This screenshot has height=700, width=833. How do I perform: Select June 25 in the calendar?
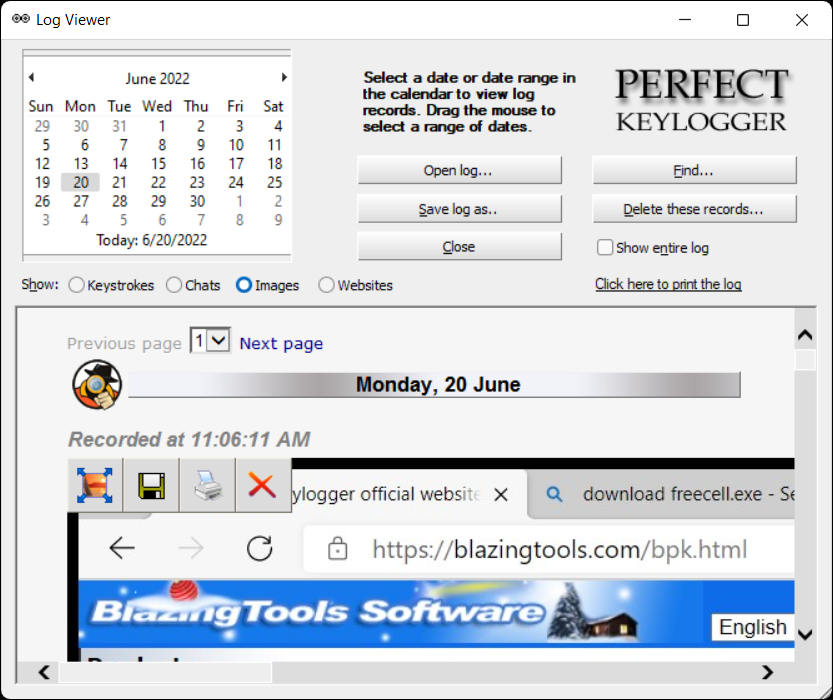click(274, 182)
